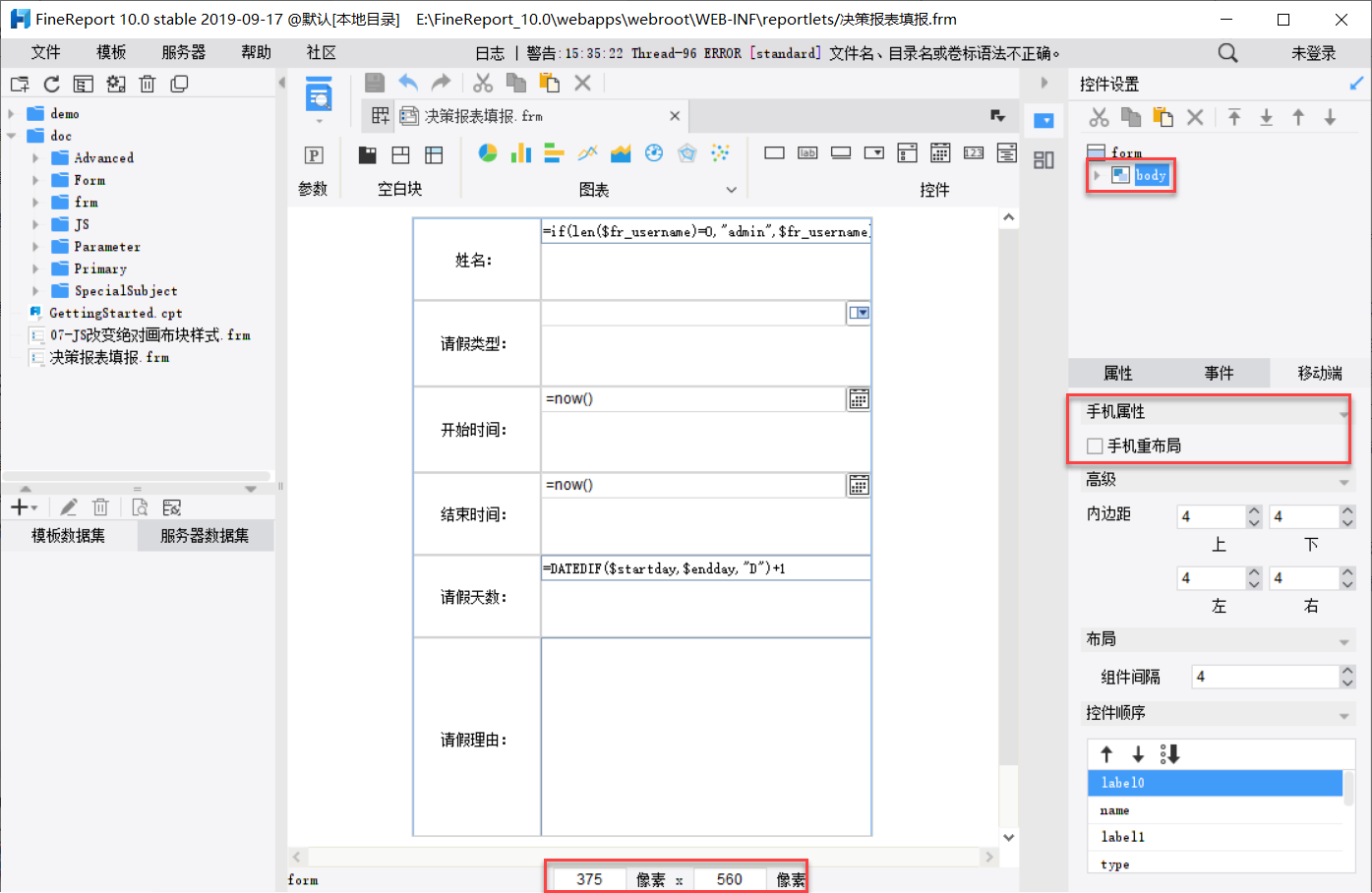Create a new folder in the file tree
Viewport: 1372px width, 893px height.
click(20, 84)
